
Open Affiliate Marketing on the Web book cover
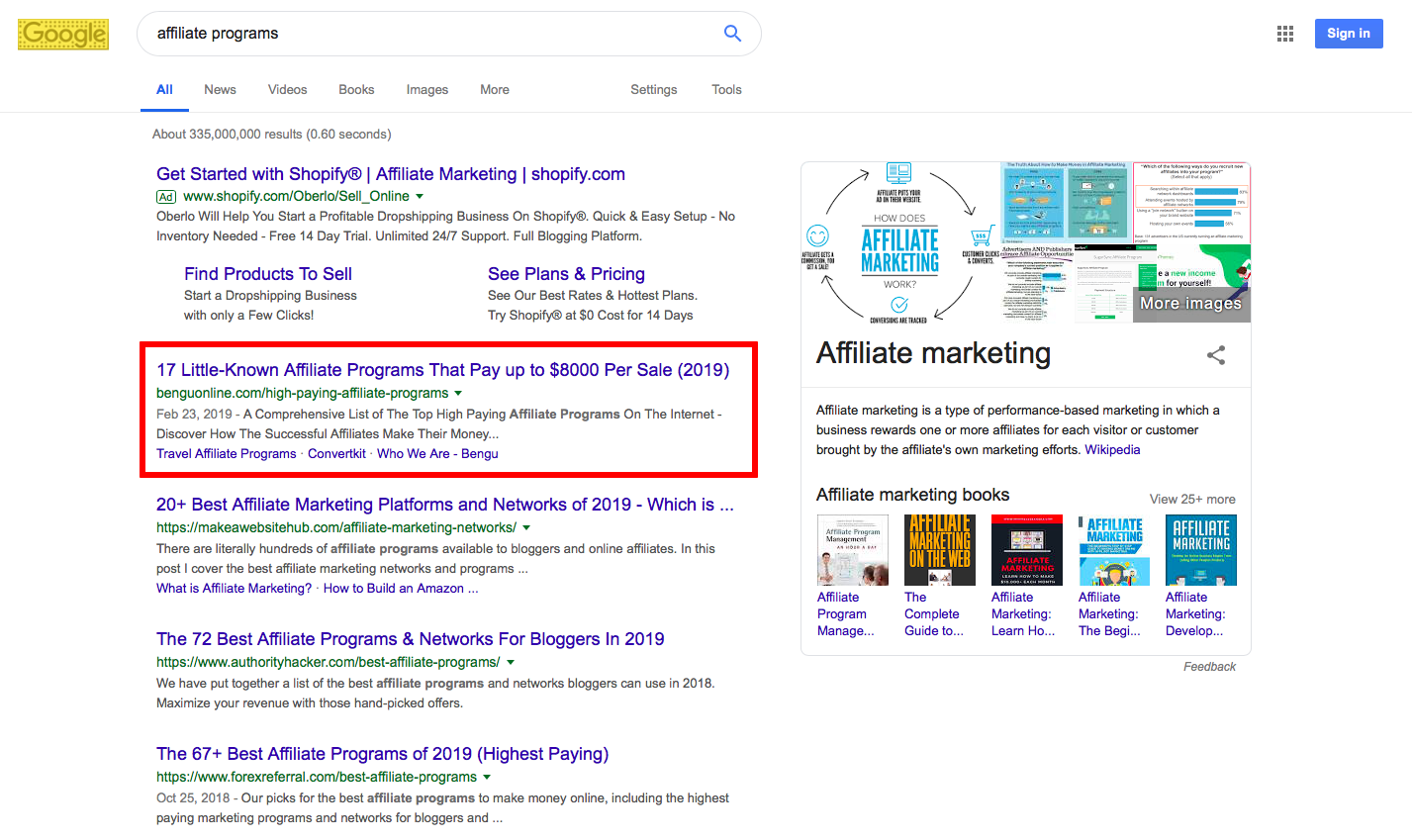coord(940,550)
